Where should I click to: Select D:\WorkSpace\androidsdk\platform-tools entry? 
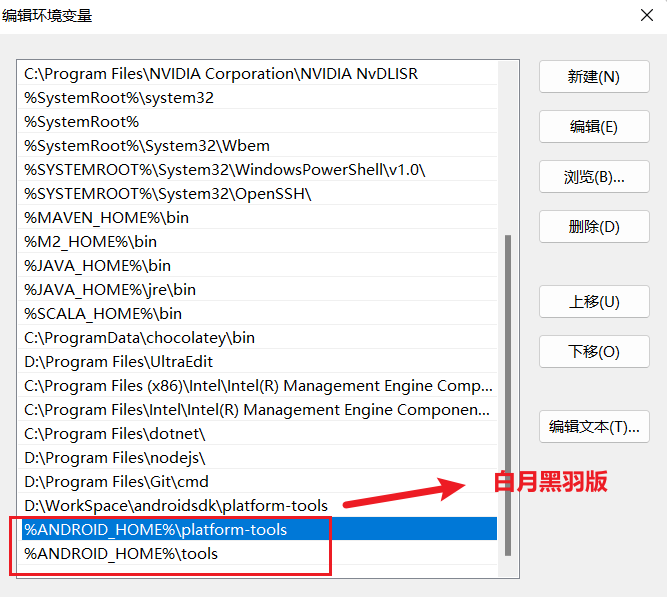257,506
